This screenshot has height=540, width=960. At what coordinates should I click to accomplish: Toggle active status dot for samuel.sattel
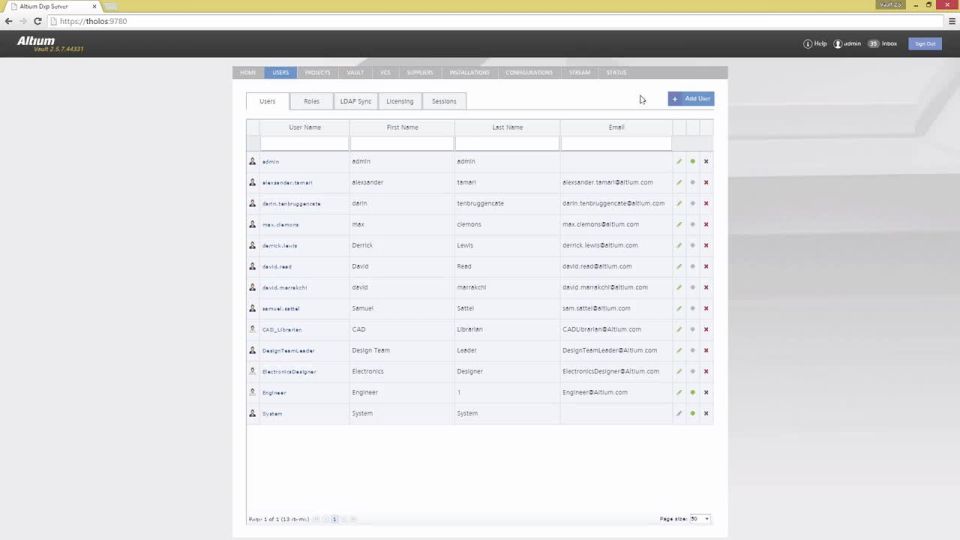(692, 309)
